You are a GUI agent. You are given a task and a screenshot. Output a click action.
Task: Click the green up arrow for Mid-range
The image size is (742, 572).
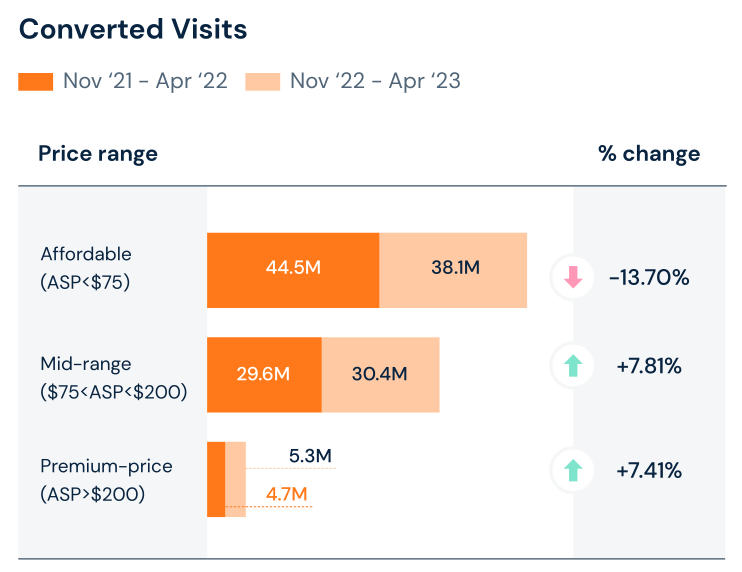(x=573, y=367)
